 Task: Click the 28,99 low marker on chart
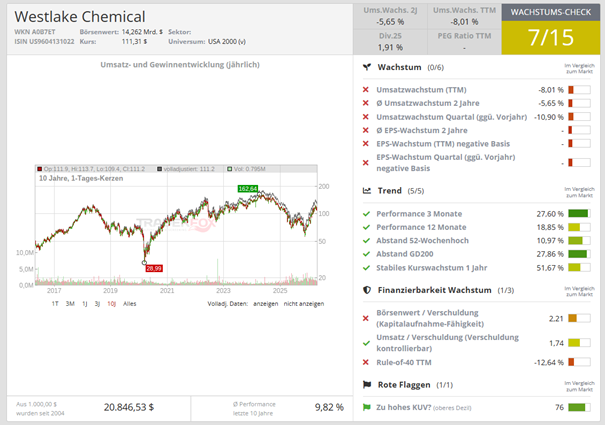coord(154,268)
